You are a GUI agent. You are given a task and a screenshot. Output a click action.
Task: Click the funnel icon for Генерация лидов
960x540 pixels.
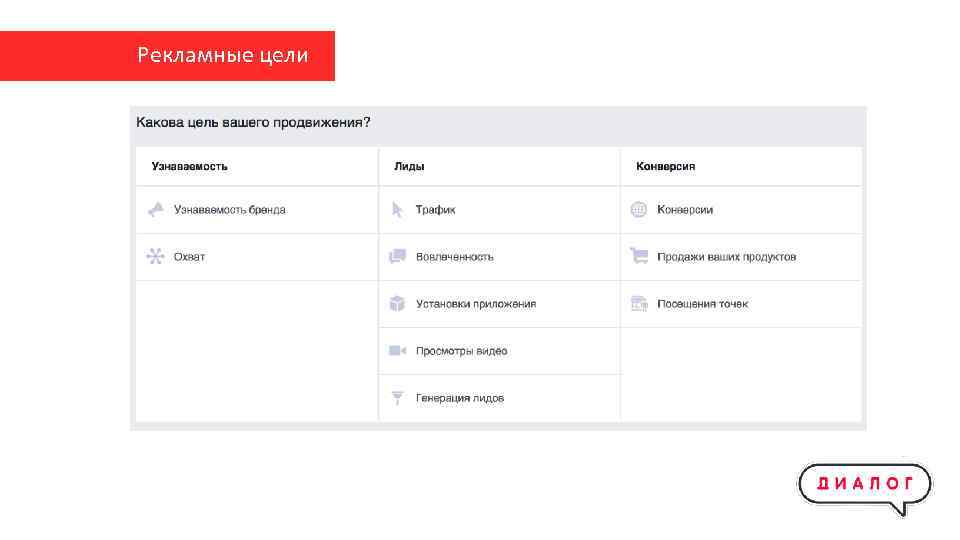point(397,398)
